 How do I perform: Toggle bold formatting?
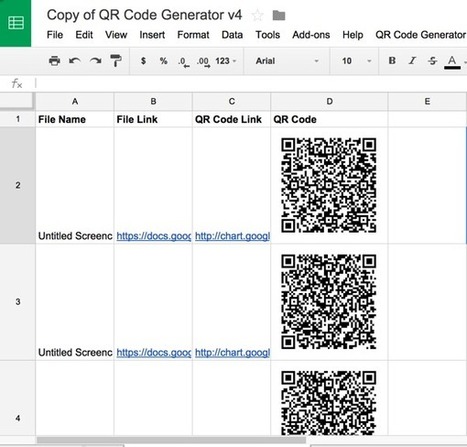[392, 61]
